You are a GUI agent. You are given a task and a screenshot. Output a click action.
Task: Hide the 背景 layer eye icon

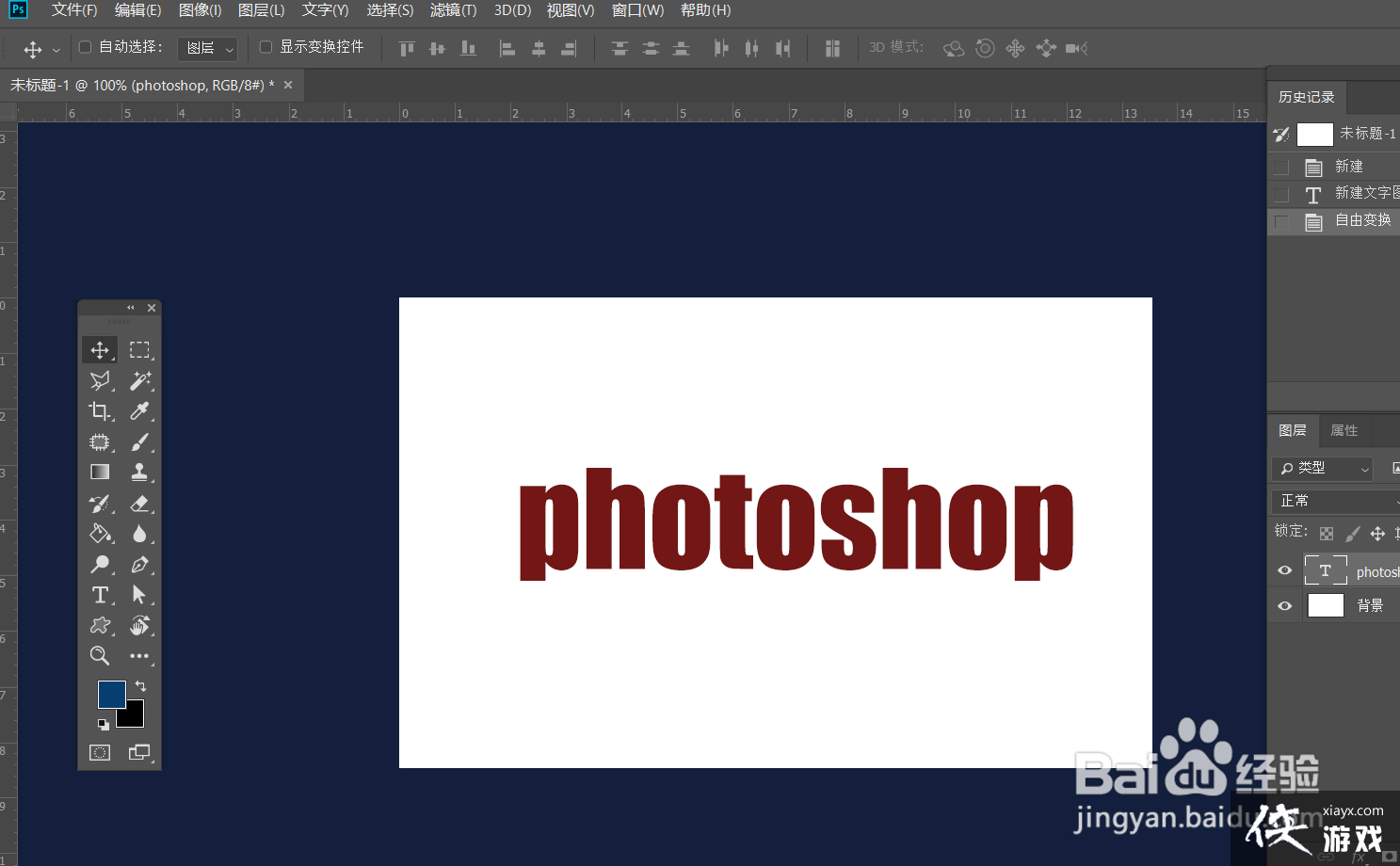[1284, 605]
